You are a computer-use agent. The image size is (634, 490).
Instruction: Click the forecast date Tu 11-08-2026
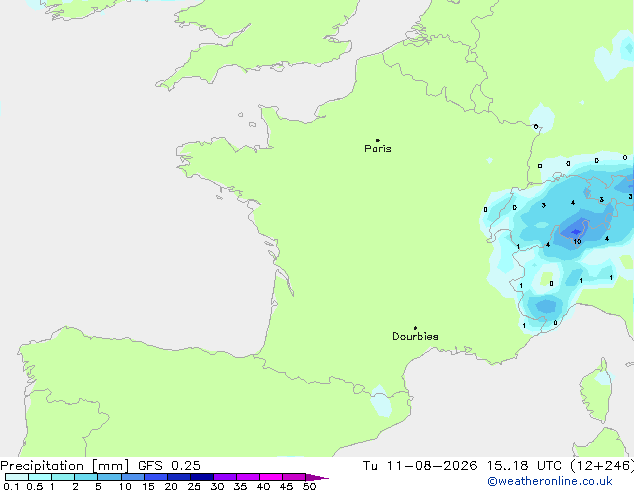pos(420,466)
